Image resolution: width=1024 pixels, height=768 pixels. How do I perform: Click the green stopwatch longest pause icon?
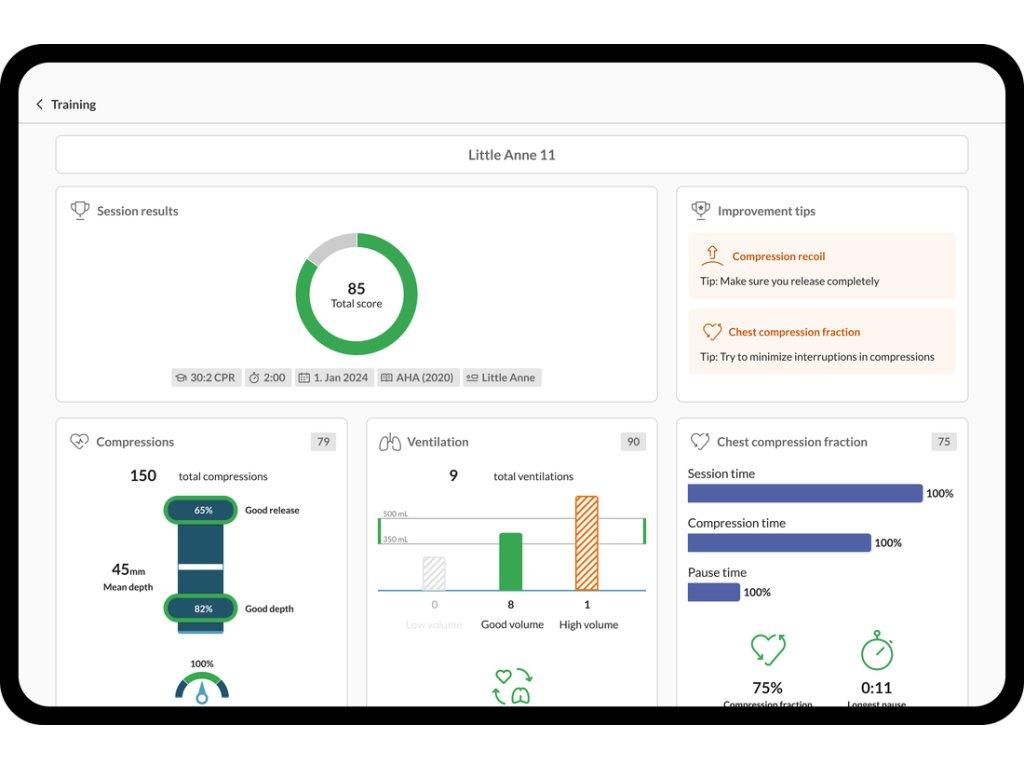(877, 650)
